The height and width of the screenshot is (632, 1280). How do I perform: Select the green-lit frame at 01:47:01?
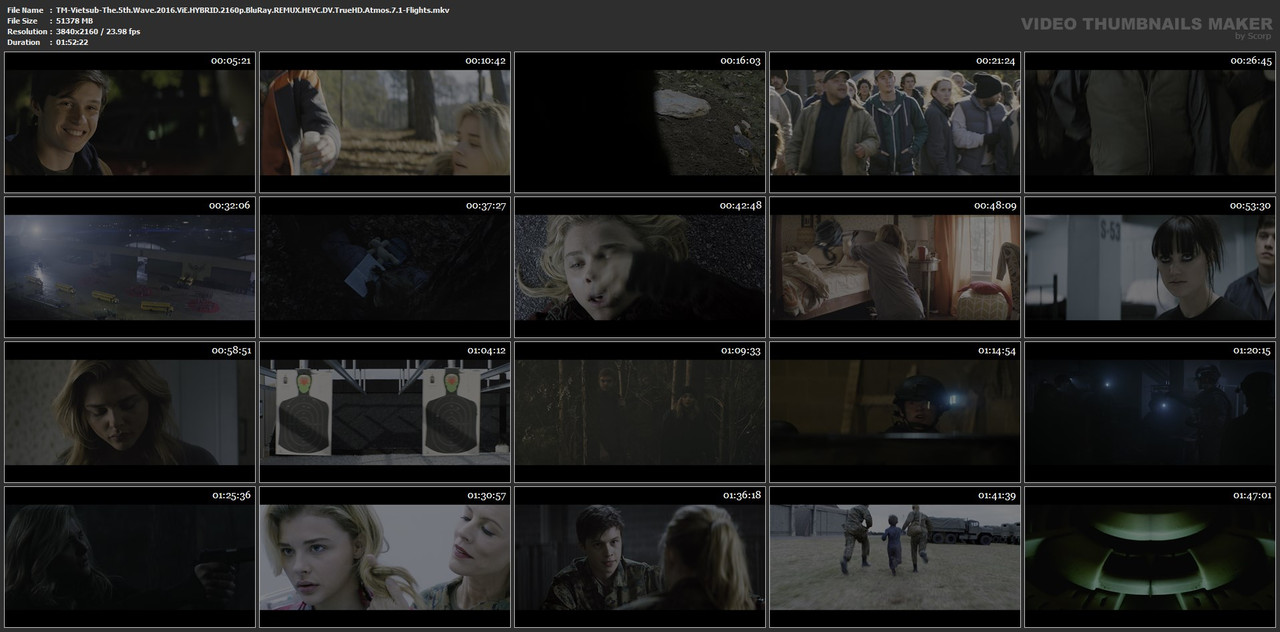(1150, 557)
